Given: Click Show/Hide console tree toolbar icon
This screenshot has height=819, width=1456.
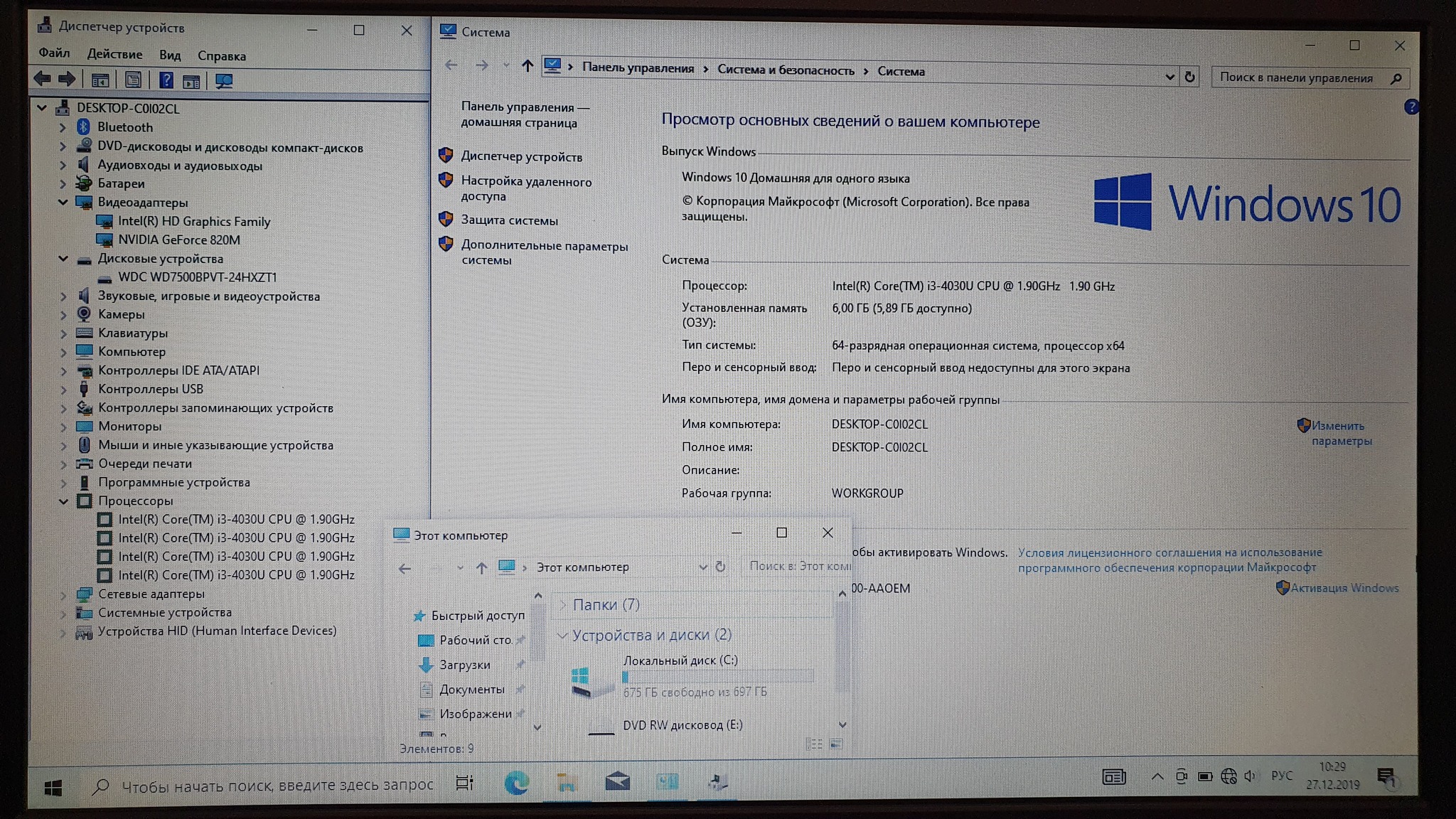Looking at the screenshot, I should pyautogui.click(x=100, y=80).
